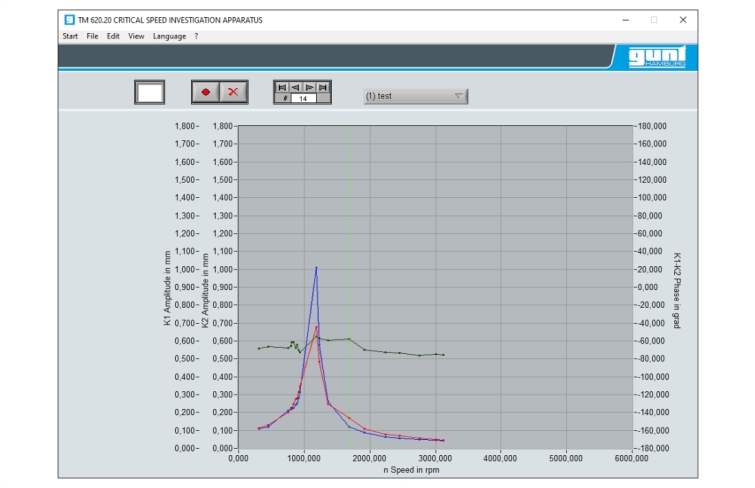The width and height of the screenshot is (755, 488).
Task: Click the '-180,000' phase axis tick label
Action: 653,448
